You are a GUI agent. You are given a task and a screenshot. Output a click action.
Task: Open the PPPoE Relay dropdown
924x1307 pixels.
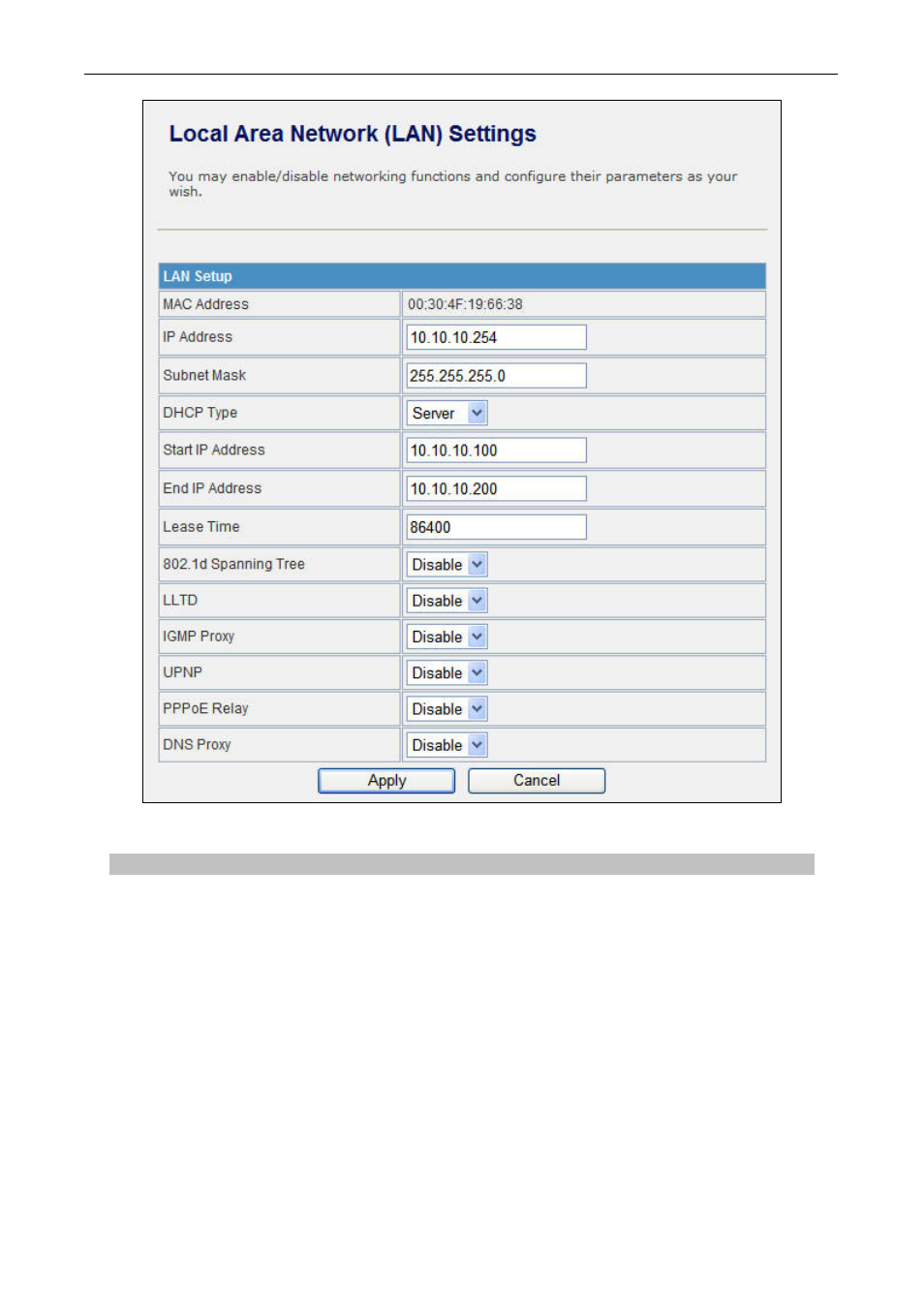tap(447, 709)
